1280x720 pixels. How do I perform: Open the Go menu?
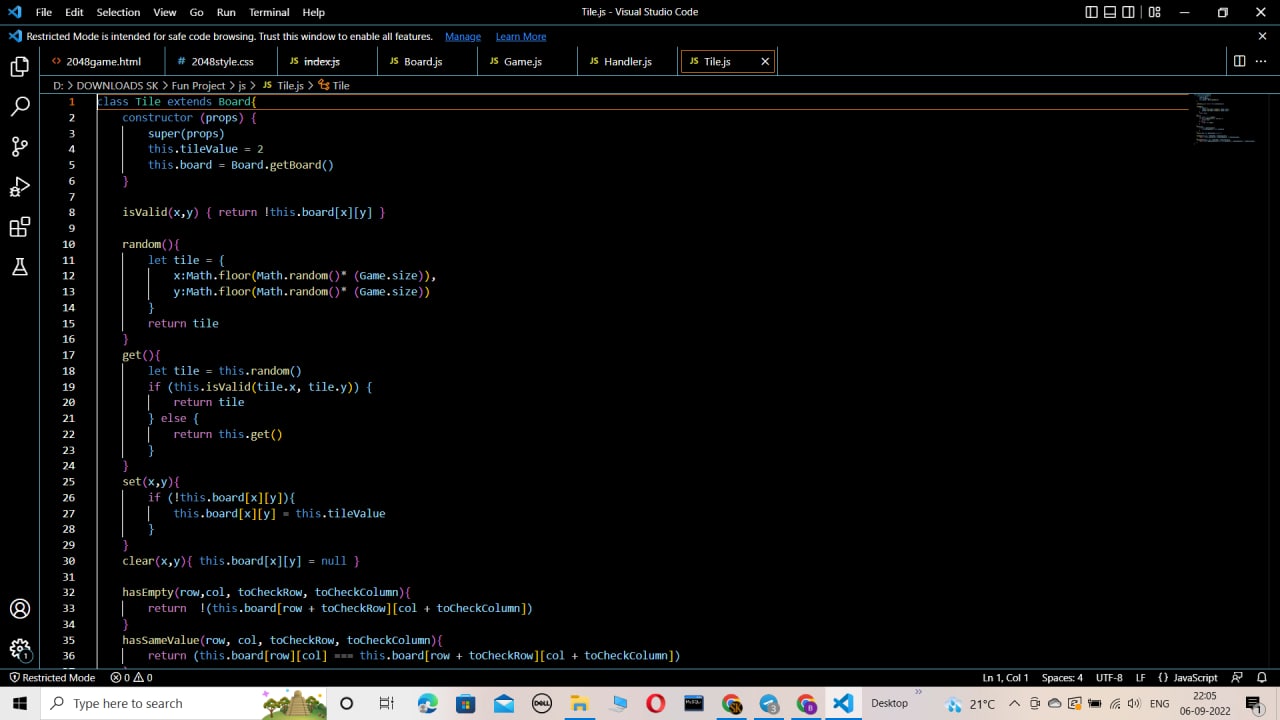[196, 12]
